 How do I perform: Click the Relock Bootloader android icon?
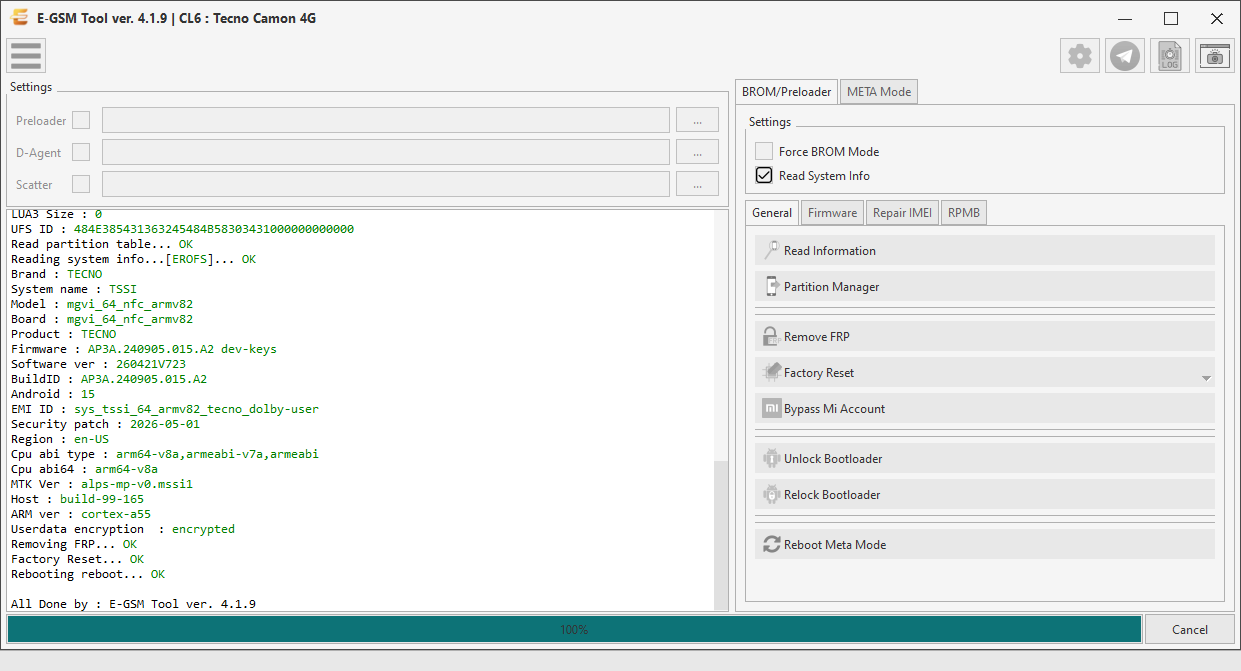(772, 494)
